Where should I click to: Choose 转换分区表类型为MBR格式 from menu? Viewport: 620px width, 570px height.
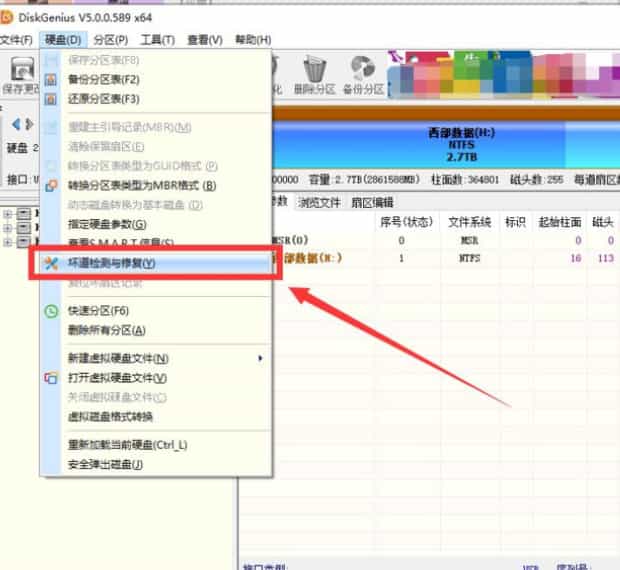(x=141, y=186)
